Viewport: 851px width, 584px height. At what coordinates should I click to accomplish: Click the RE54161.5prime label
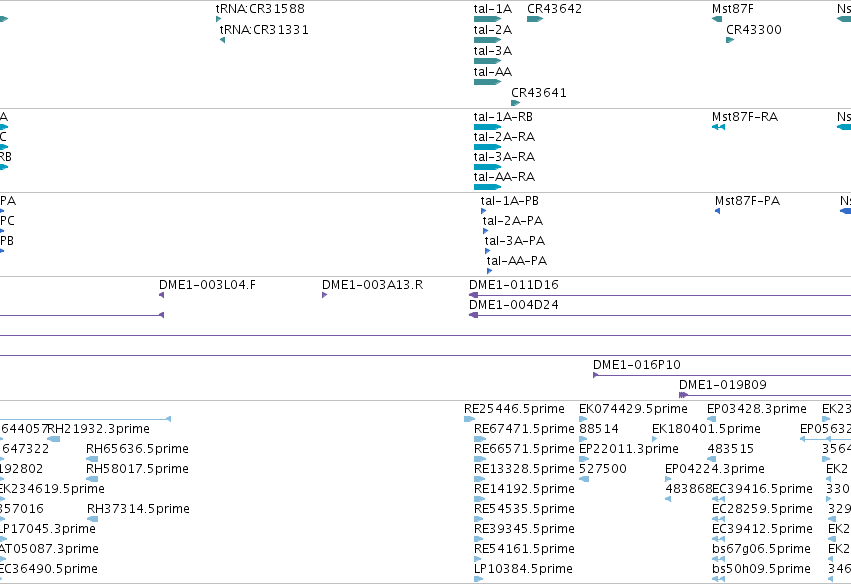[524, 549]
